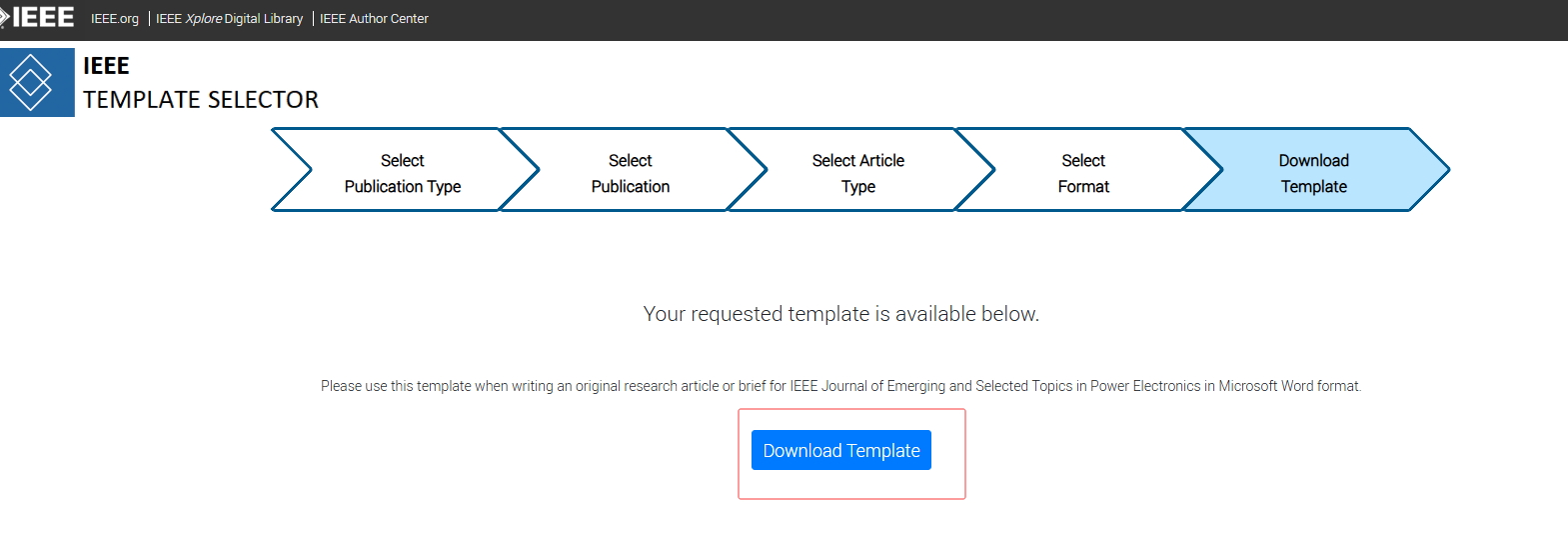Go to Select Publication step
1568x552 pixels.
[x=631, y=170]
